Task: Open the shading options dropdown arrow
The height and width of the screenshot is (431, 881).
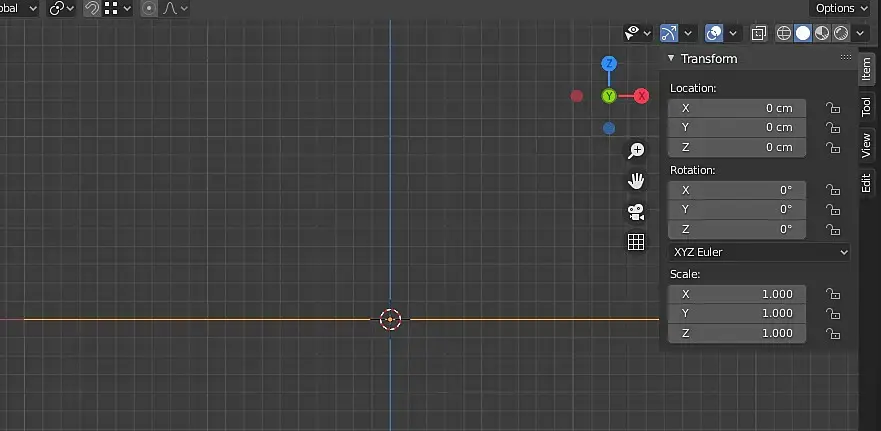Action: [x=860, y=34]
